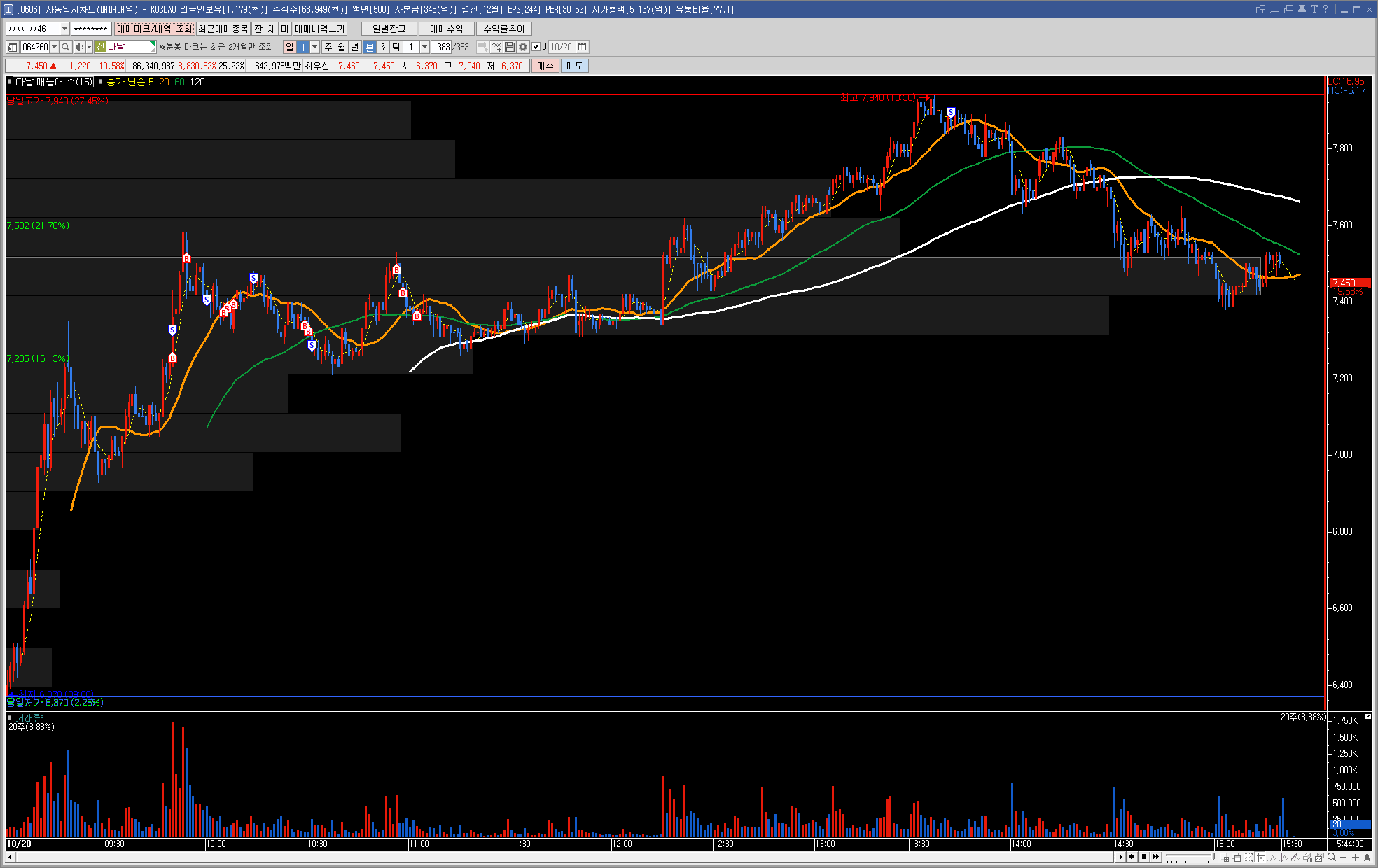
Task: Click the save chart floppy icon
Action: 510,47
